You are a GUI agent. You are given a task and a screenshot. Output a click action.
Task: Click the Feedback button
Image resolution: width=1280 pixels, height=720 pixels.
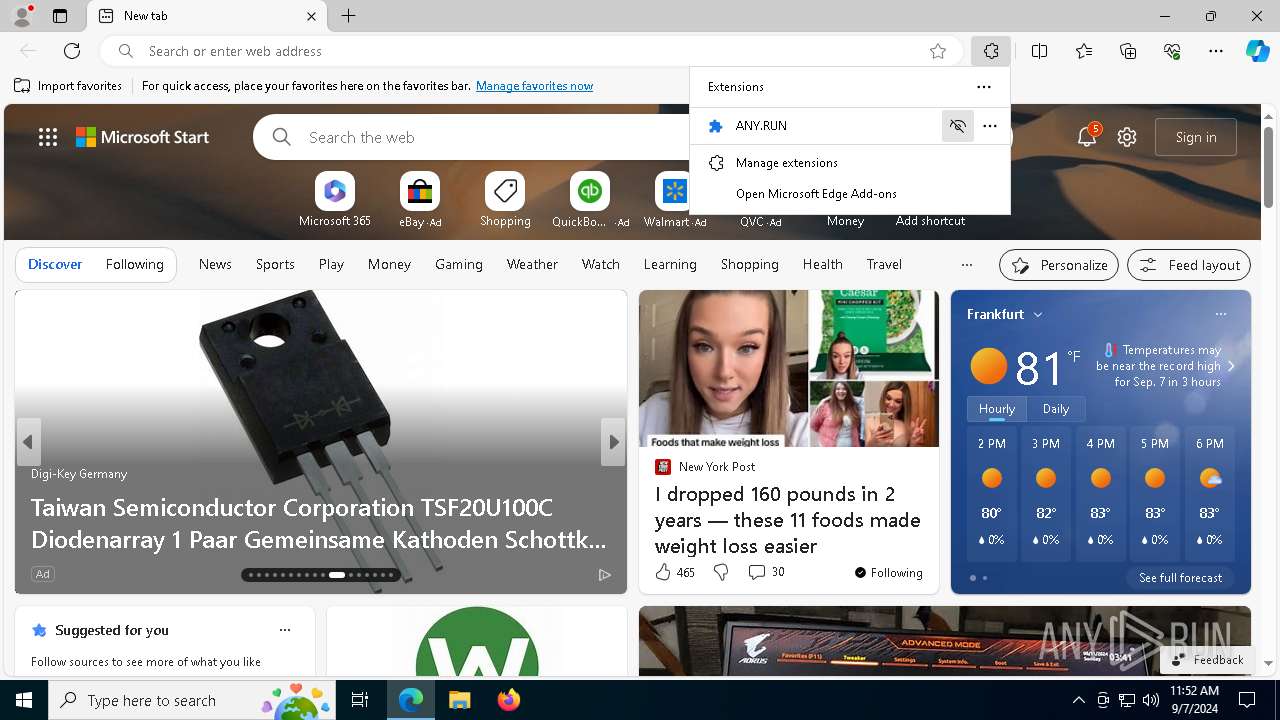(x=1208, y=660)
